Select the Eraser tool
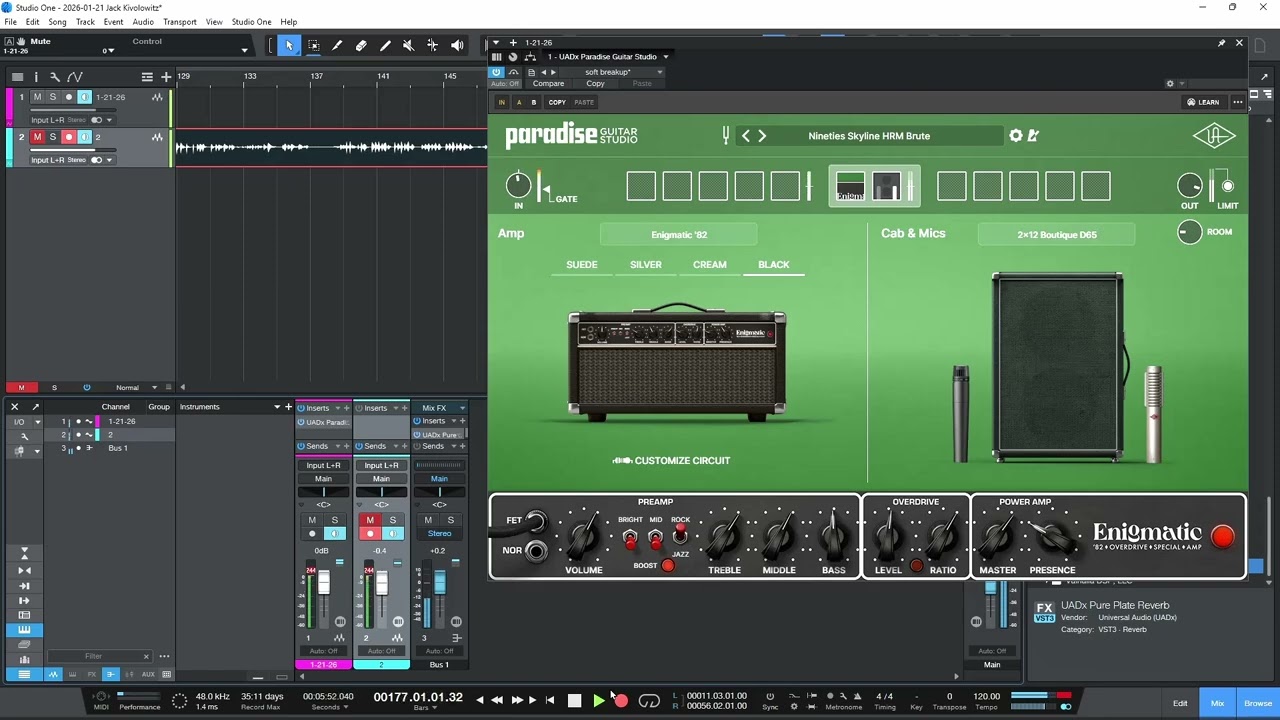Viewport: 1280px width, 720px height. pyautogui.click(x=361, y=45)
